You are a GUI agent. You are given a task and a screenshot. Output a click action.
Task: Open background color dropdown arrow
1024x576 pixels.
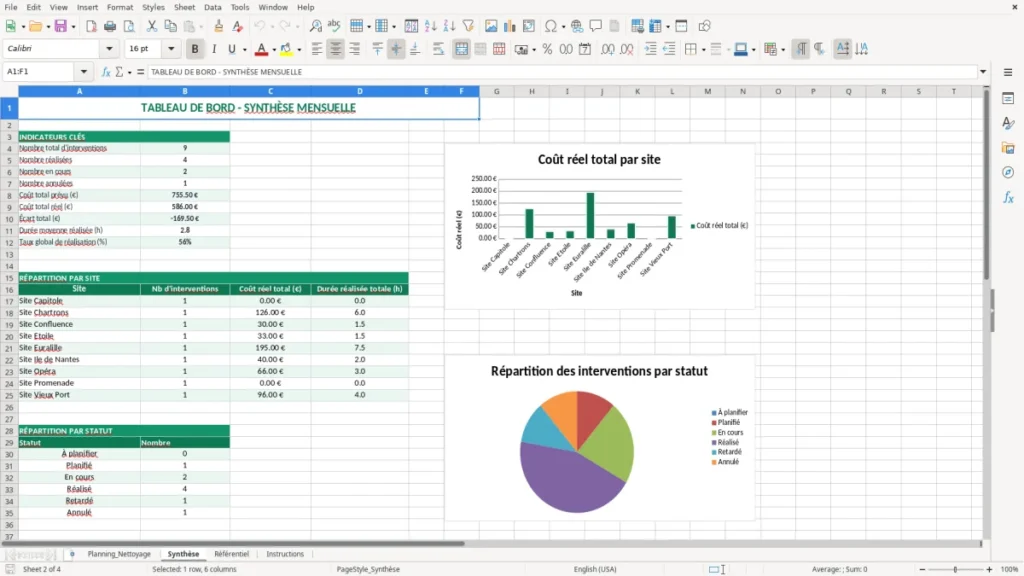pos(299,50)
